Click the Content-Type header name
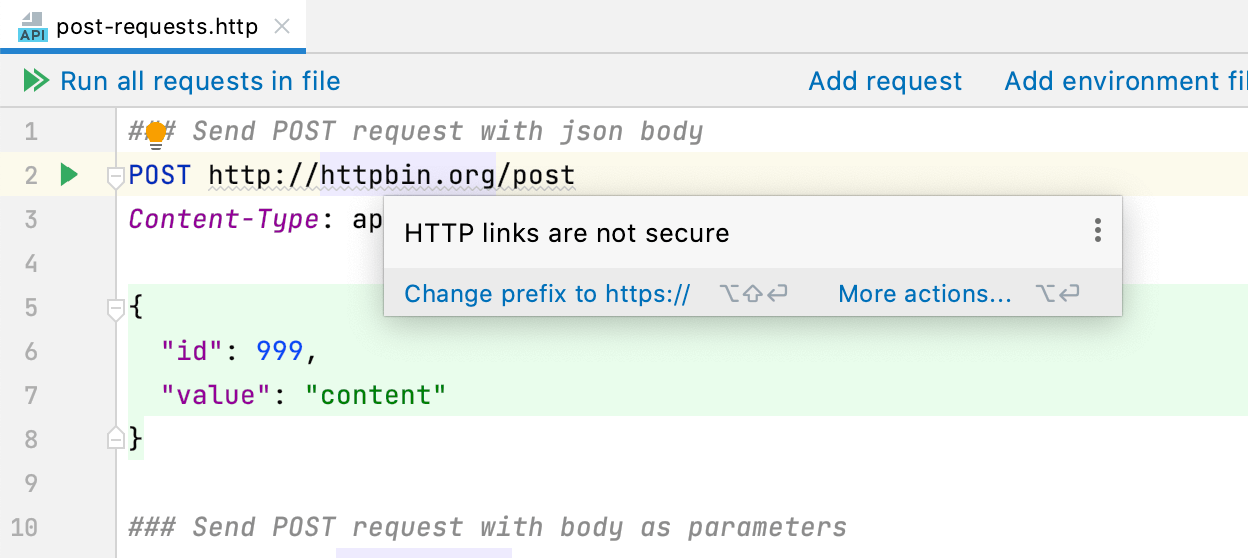The image size is (1248, 558). (x=224, y=220)
